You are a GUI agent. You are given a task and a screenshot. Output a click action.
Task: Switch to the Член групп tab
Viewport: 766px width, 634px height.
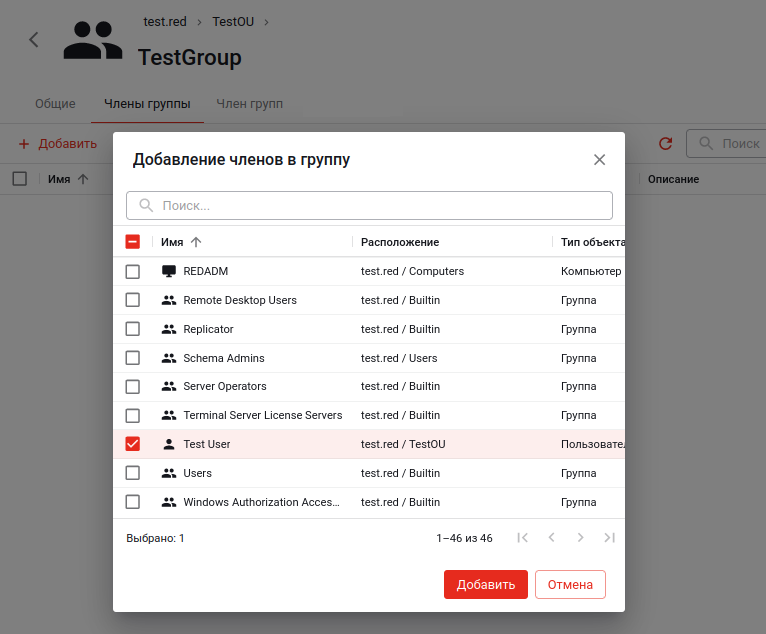tap(249, 104)
